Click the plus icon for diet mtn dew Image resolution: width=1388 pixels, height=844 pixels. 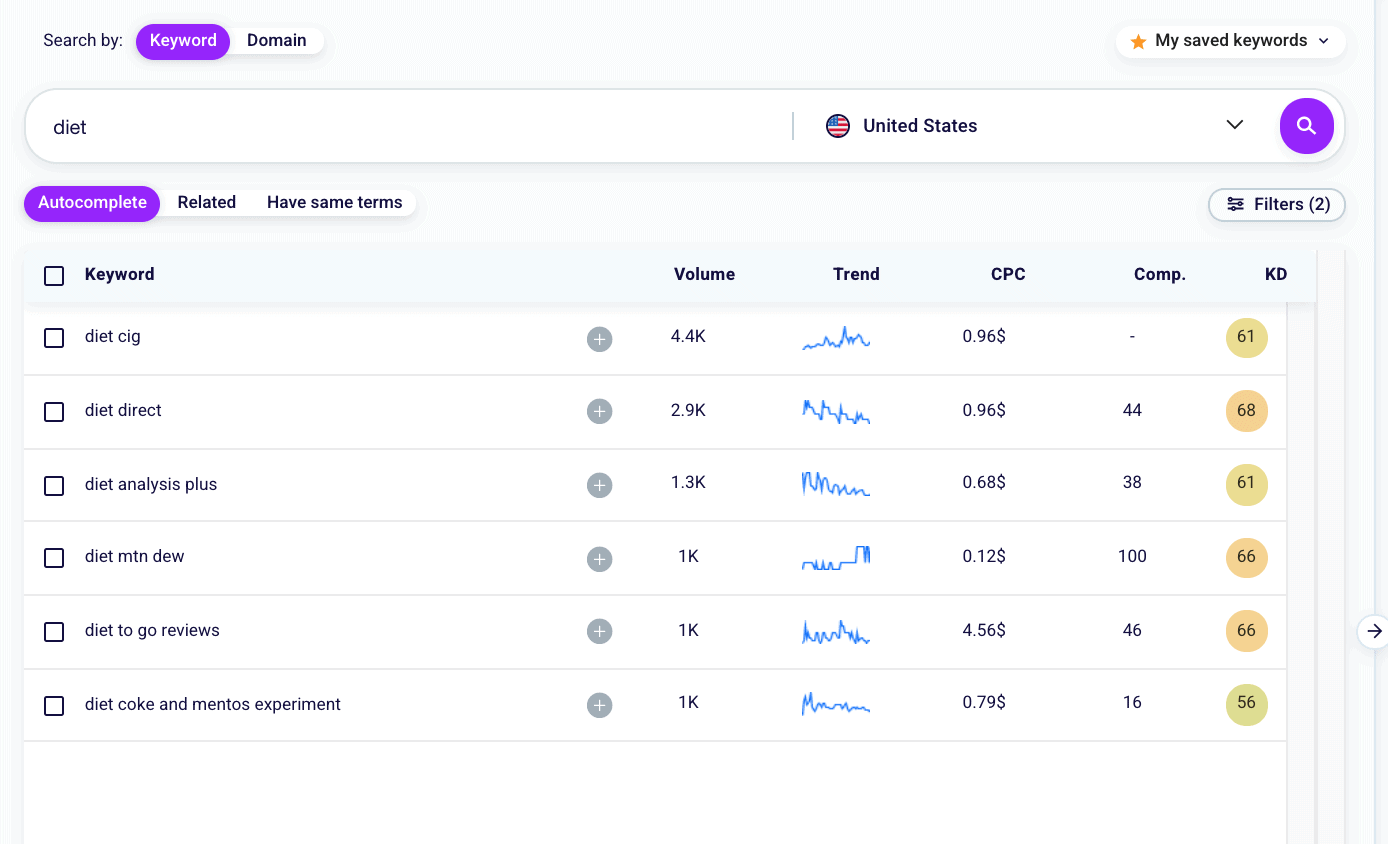coord(599,559)
